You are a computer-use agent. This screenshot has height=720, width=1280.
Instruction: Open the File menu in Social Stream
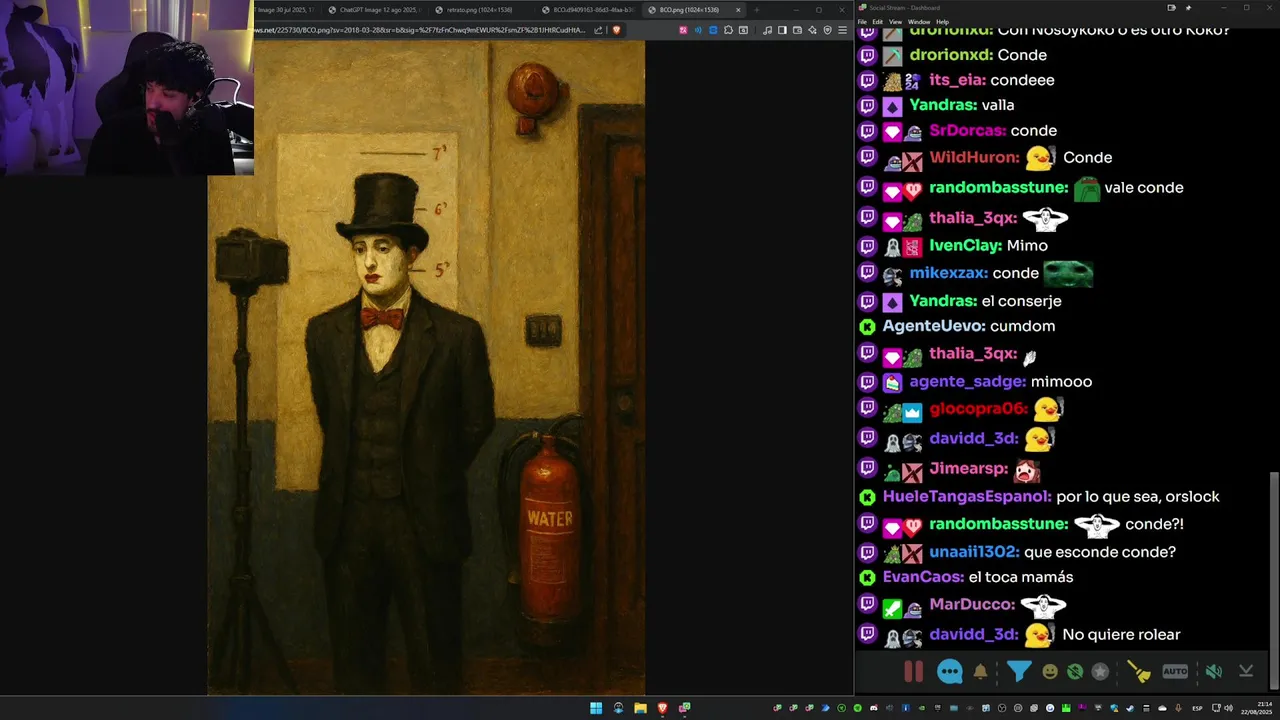(863, 21)
